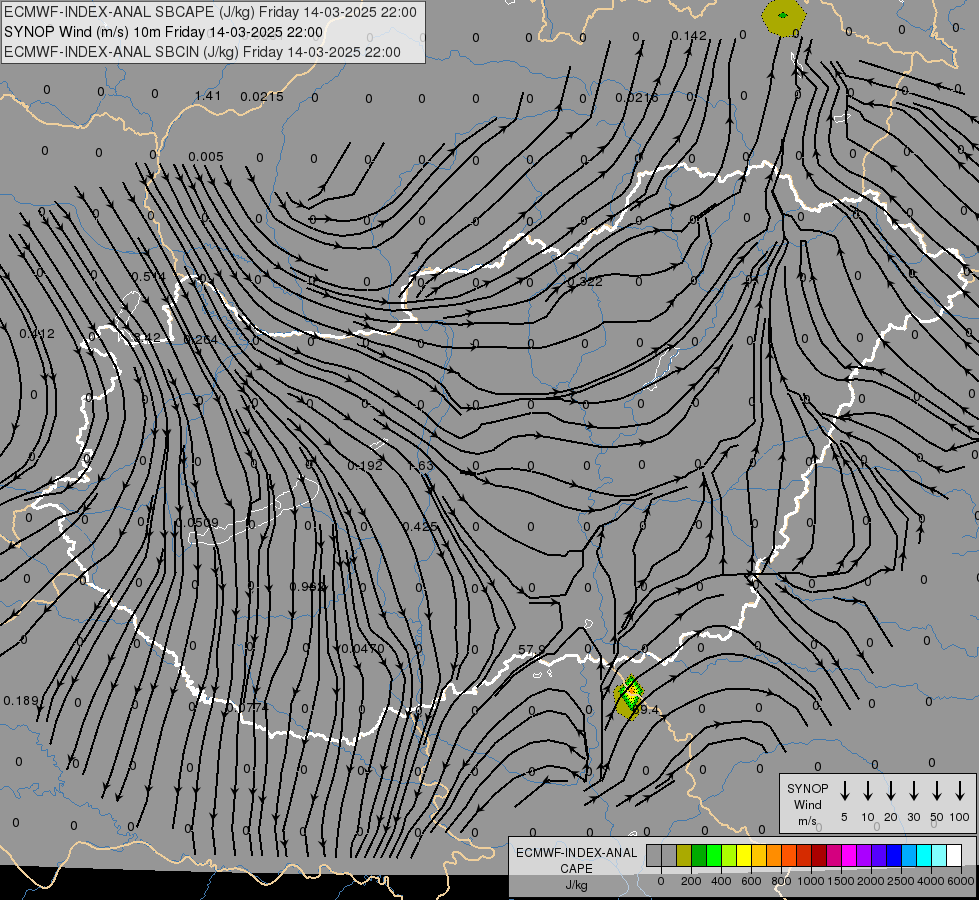This screenshot has height=900, width=979.
Task: Click the 0.005 value on the map
Action: pyautogui.click(x=206, y=156)
